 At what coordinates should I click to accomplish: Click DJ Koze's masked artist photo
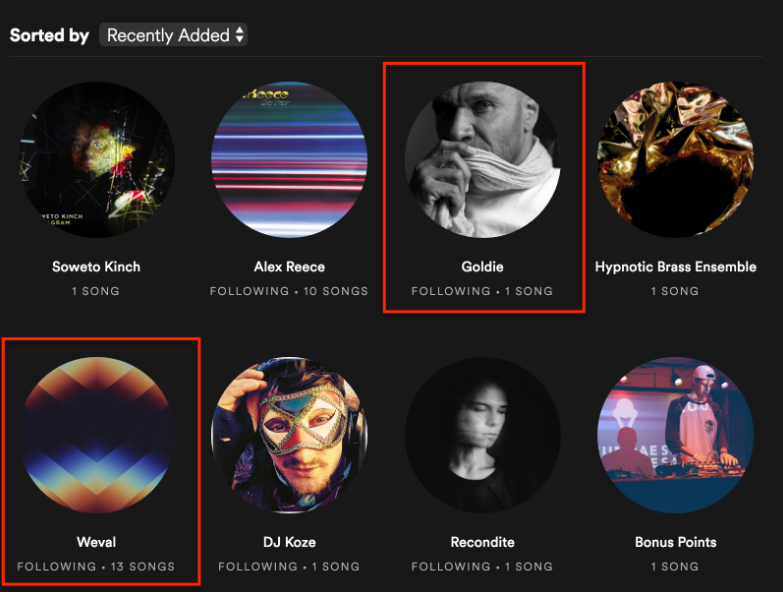(289, 436)
